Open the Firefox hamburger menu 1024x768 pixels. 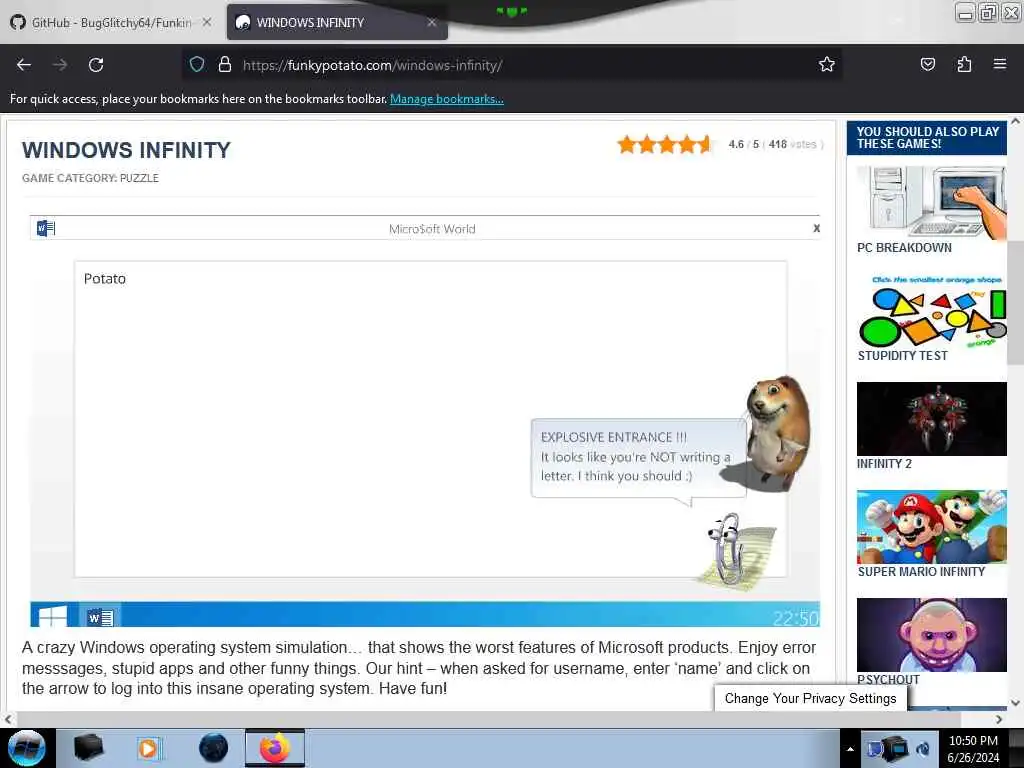tap(1000, 64)
